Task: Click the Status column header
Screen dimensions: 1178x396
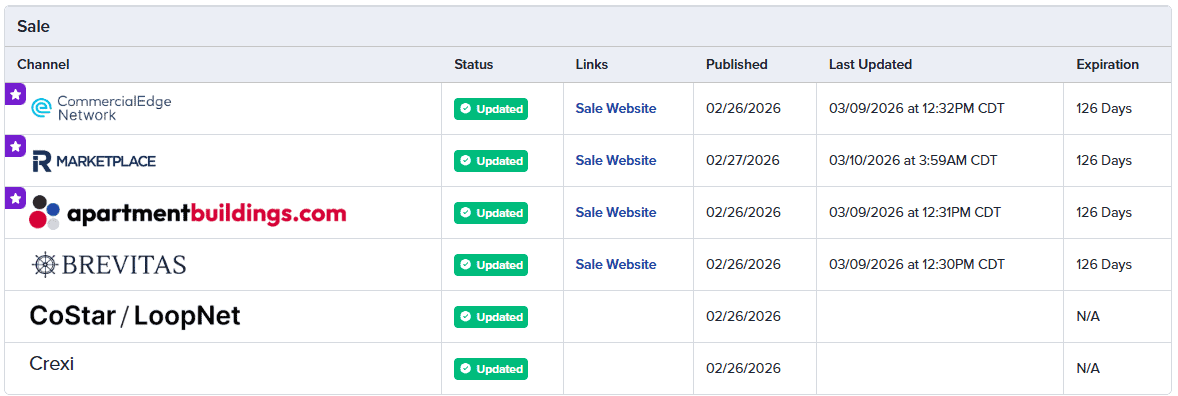Action: pyautogui.click(x=474, y=65)
